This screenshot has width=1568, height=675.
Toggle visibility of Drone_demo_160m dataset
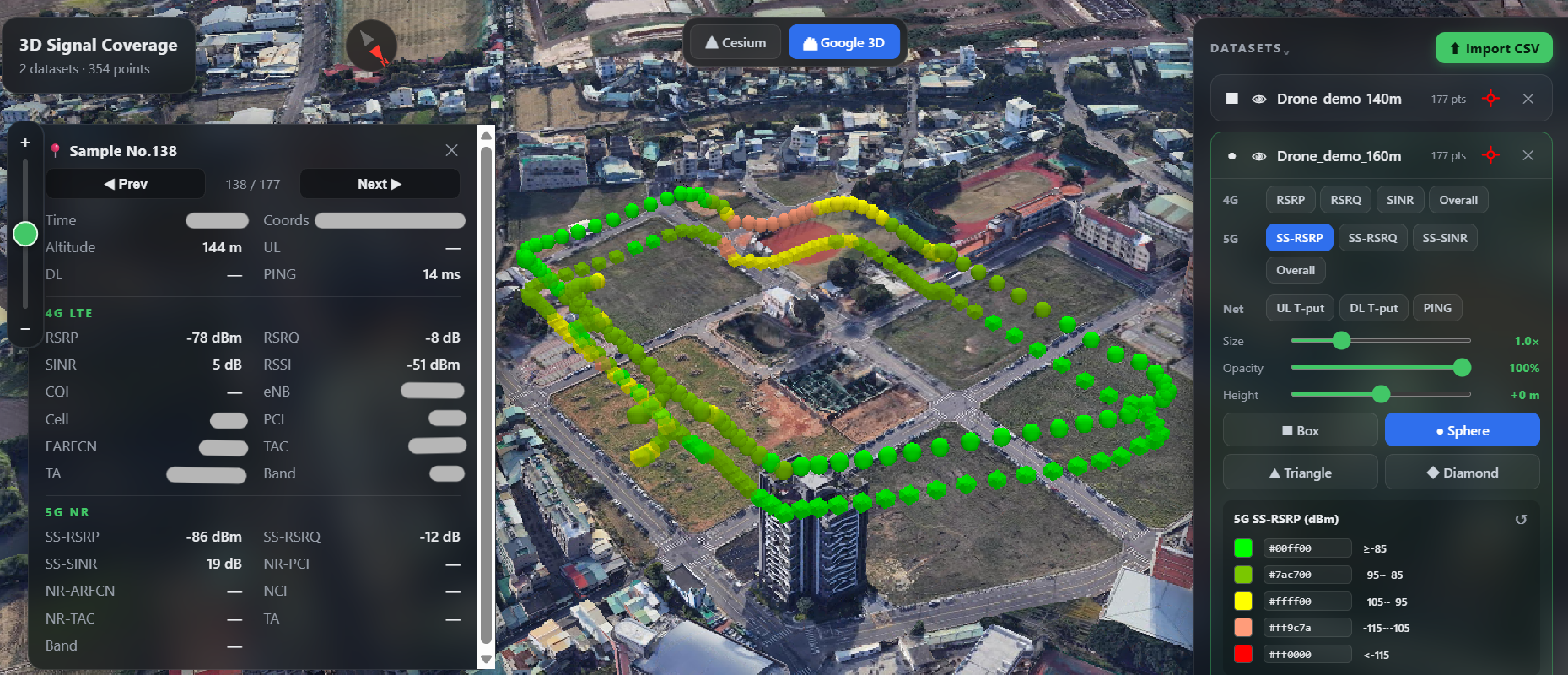pyautogui.click(x=1258, y=156)
